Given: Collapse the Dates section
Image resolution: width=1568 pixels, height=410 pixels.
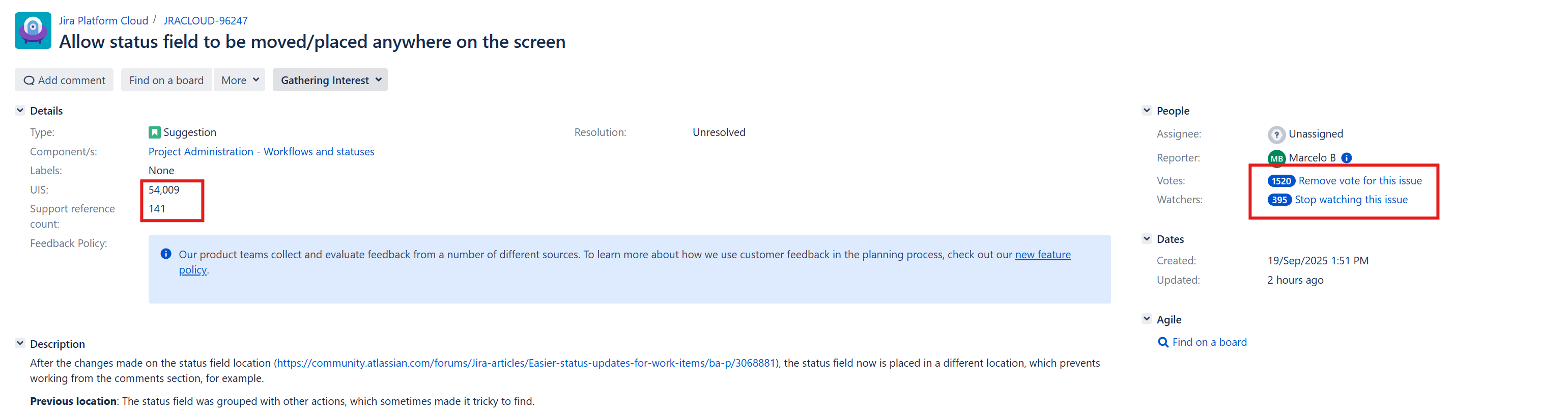Looking at the screenshot, I should 1146,239.
